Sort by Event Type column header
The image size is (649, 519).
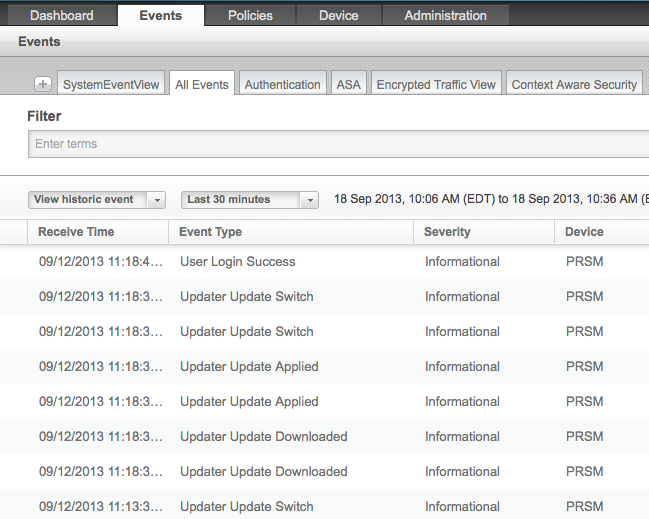point(211,232)
